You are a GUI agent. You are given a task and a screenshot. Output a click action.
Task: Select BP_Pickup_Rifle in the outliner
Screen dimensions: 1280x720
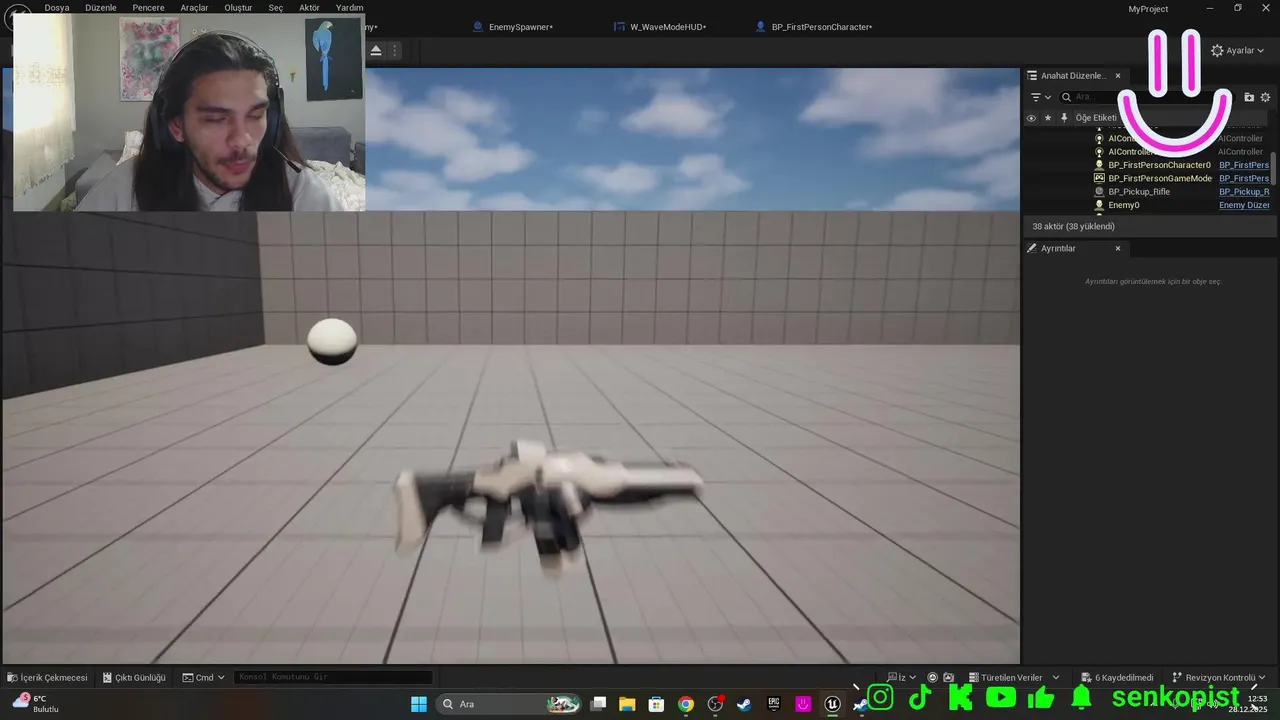pyautogui.click(x=1139, y=191)
